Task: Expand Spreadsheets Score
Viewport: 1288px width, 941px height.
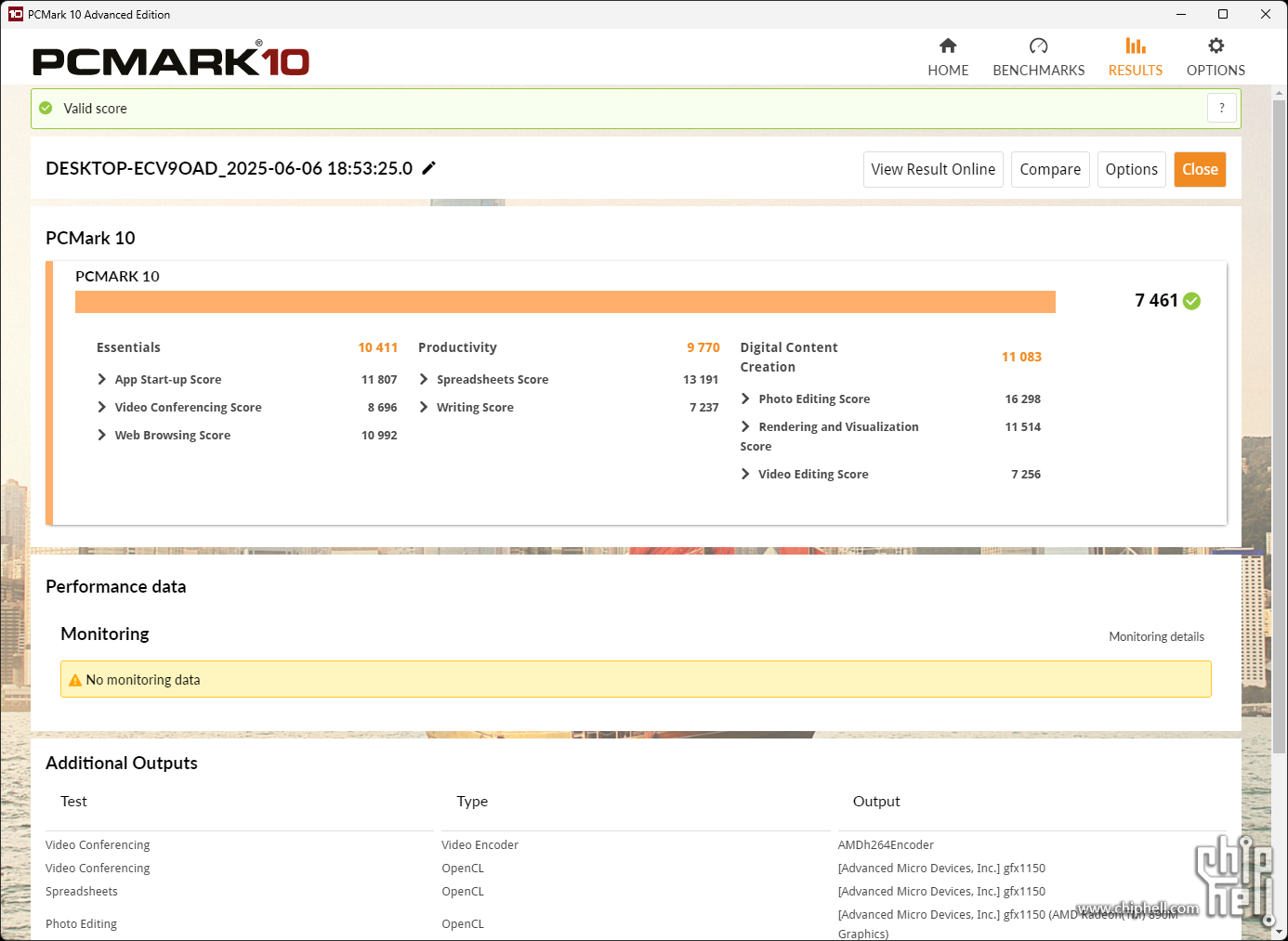Action: (424, 379)
